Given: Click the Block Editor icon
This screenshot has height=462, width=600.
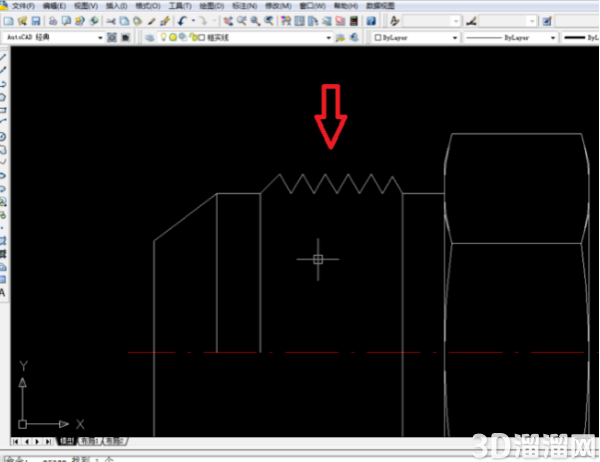Looking at the screenshot, I should pyautogui.click(x=165, y=21).
